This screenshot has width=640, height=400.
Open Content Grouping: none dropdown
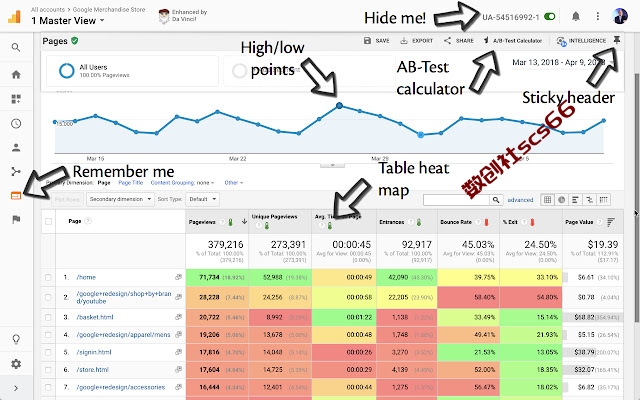coord(182,183)
